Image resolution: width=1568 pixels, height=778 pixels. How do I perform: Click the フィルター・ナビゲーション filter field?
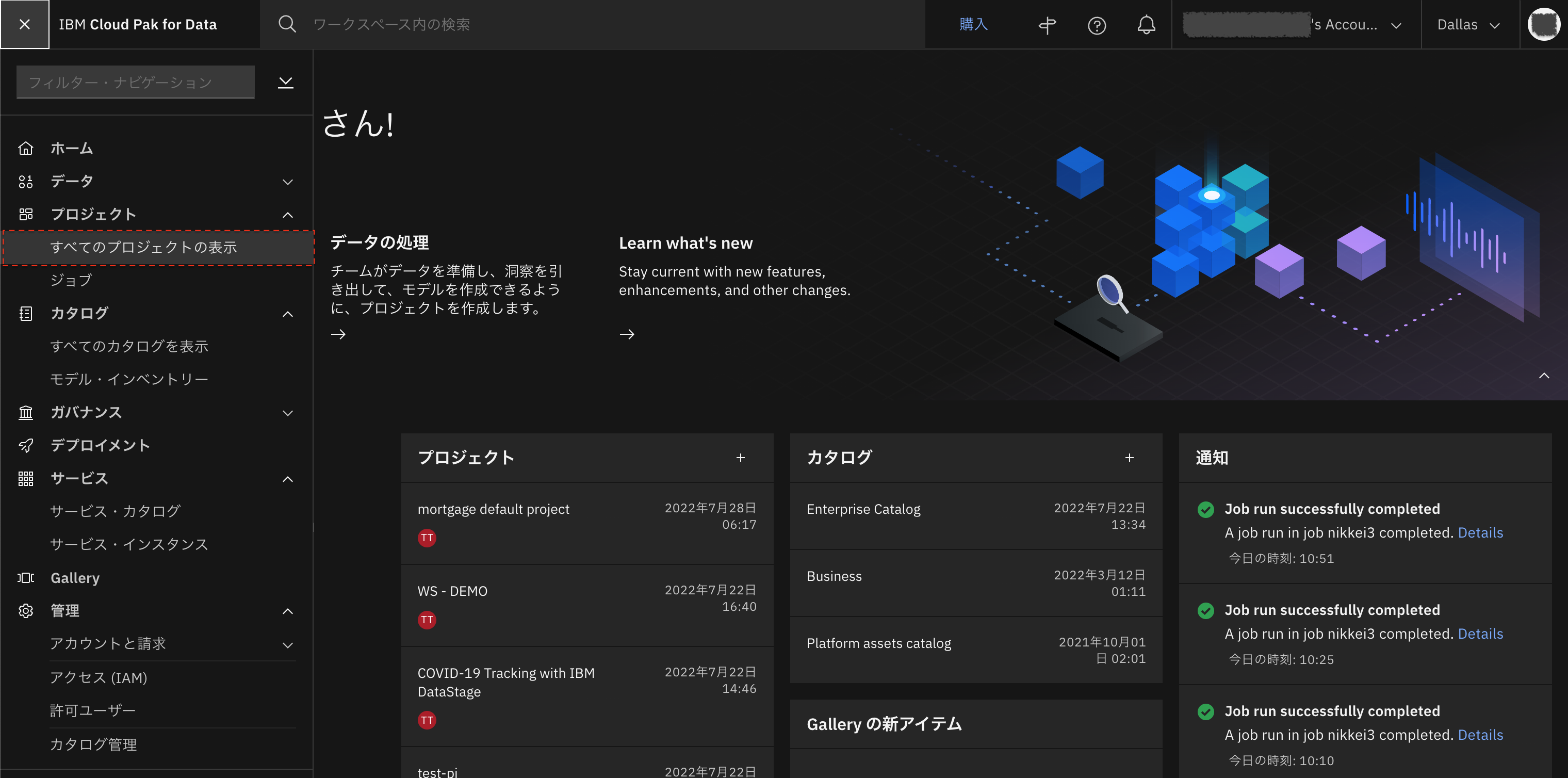click(x=135, y=82)
